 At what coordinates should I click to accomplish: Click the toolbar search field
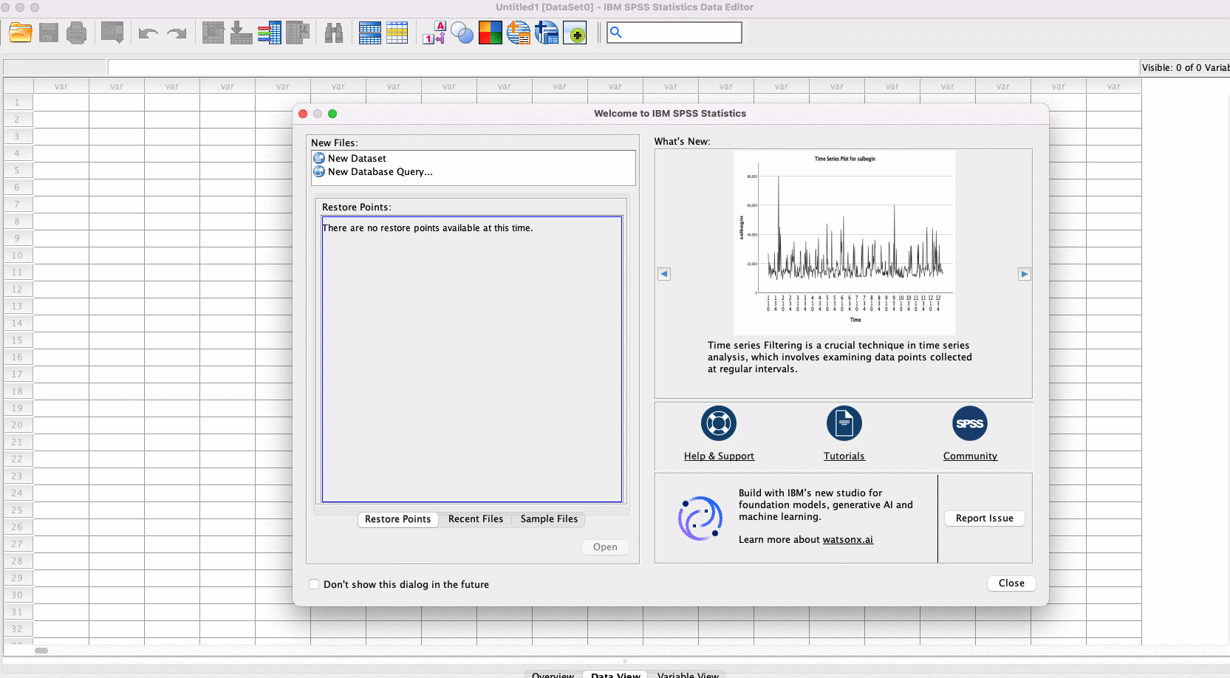click(674, 33)
